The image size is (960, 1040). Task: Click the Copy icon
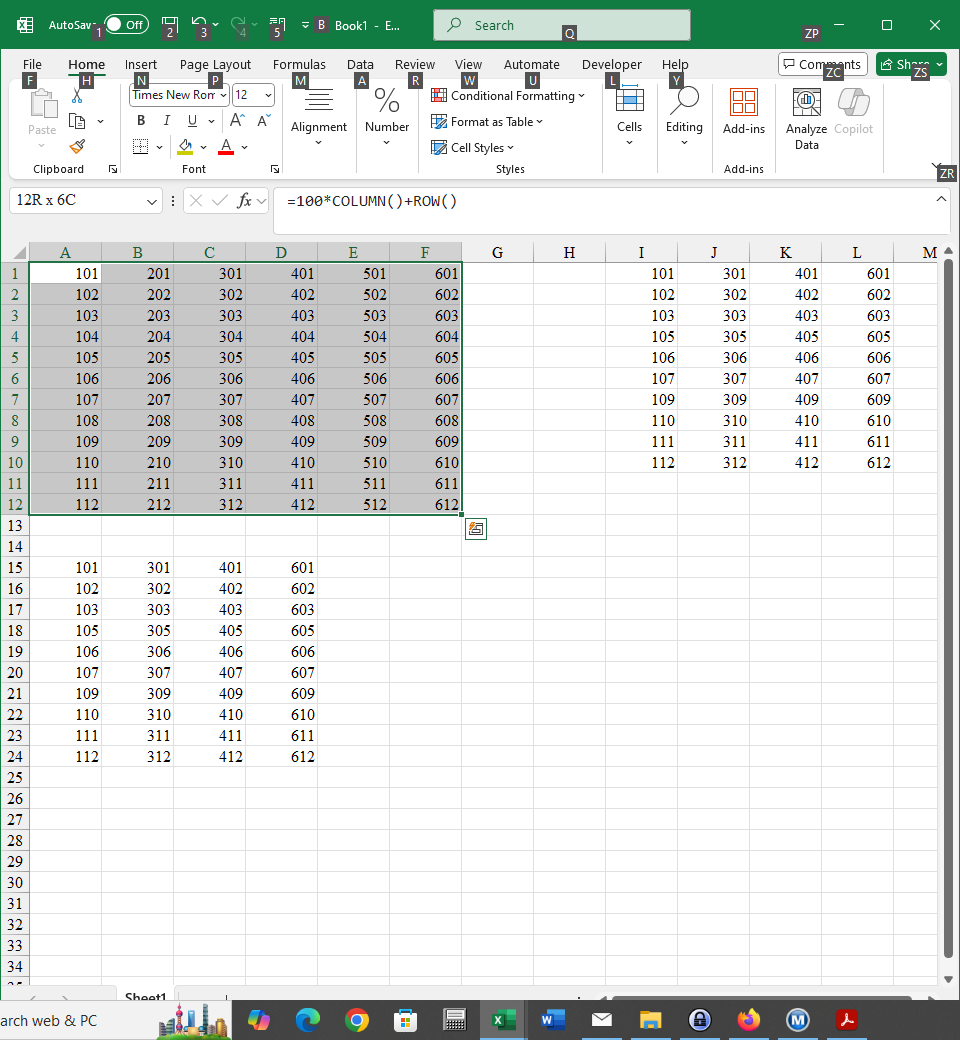click(x=78, y=121)
